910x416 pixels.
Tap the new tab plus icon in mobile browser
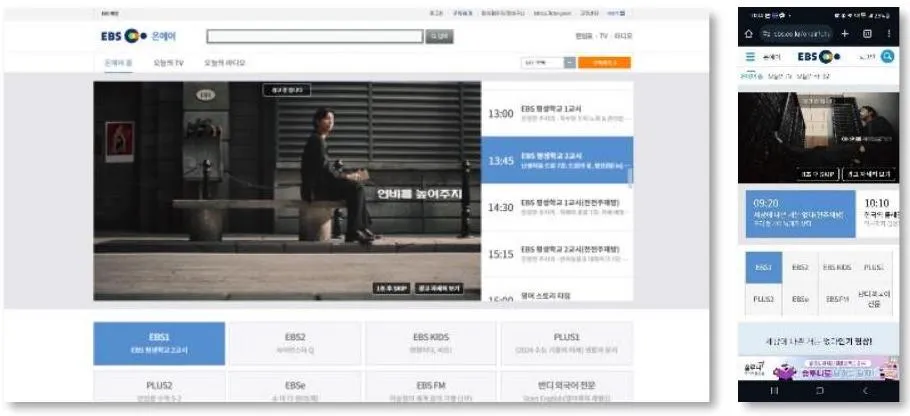(845, 34)
